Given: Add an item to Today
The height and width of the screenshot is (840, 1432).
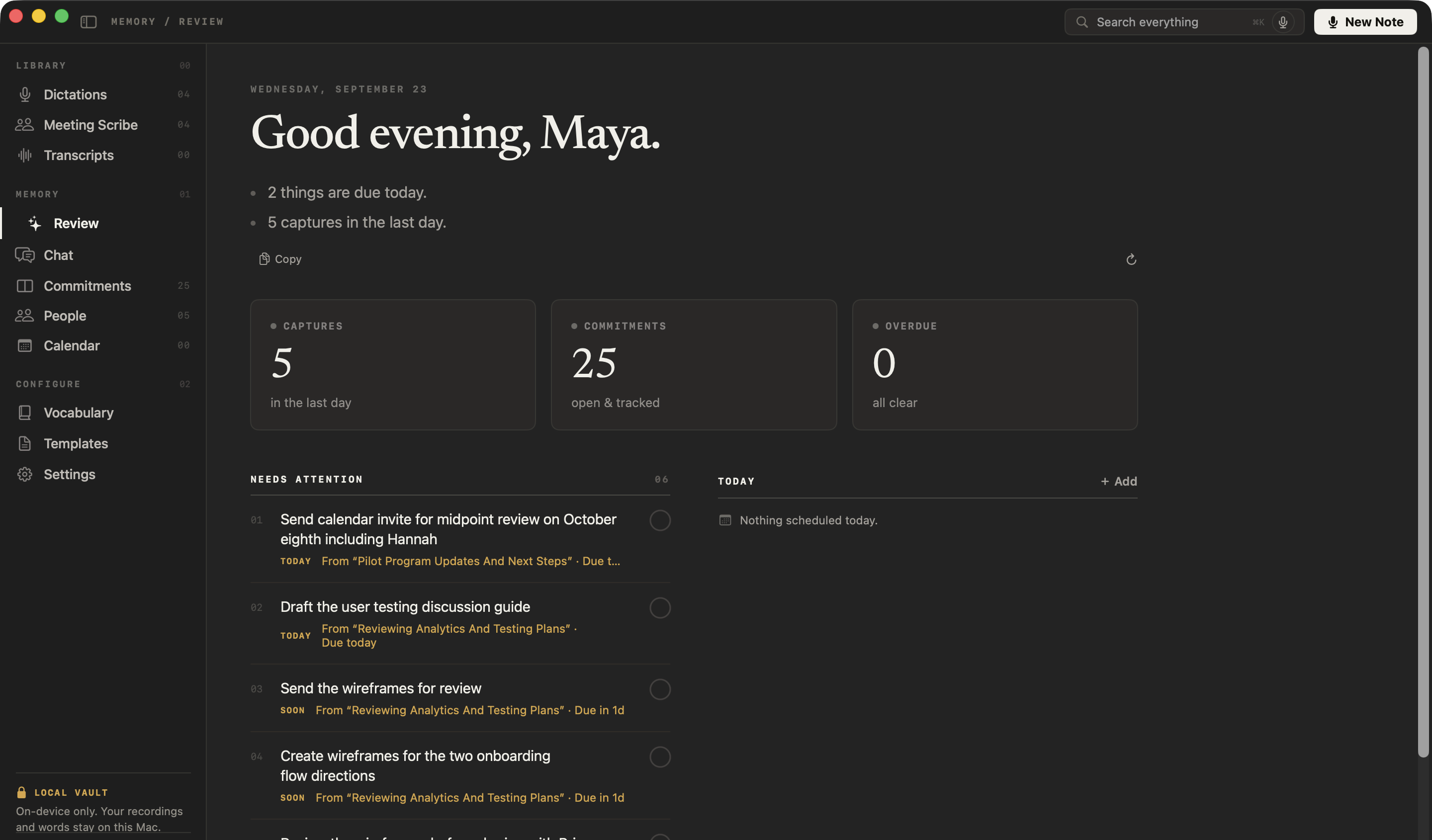Looking at the screenshot, I should (x=1118, y=481).
